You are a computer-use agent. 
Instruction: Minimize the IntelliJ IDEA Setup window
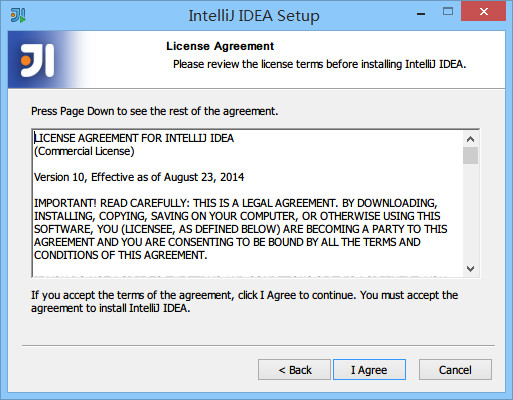pos(421,14)
